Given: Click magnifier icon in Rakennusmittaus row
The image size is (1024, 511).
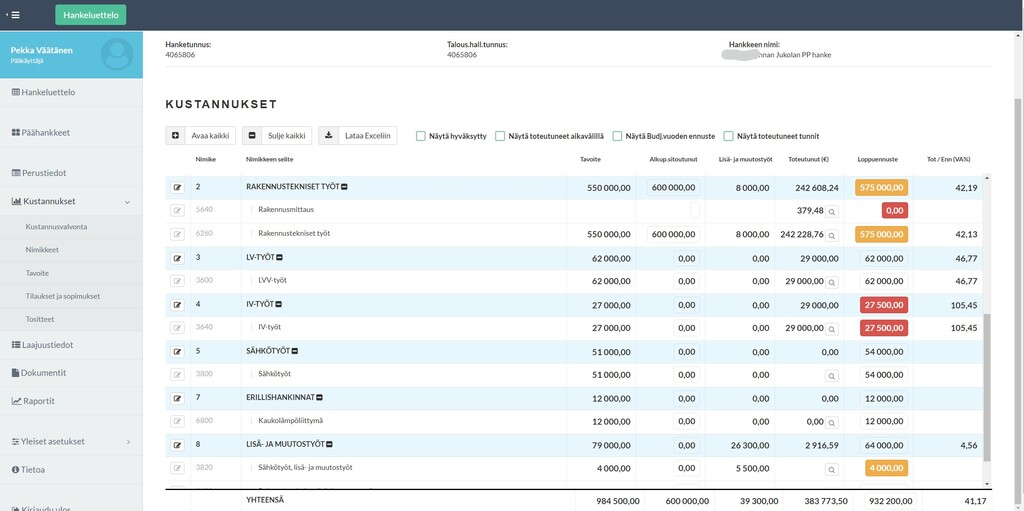Looking at the screenshot, I should tap(831, 211).
